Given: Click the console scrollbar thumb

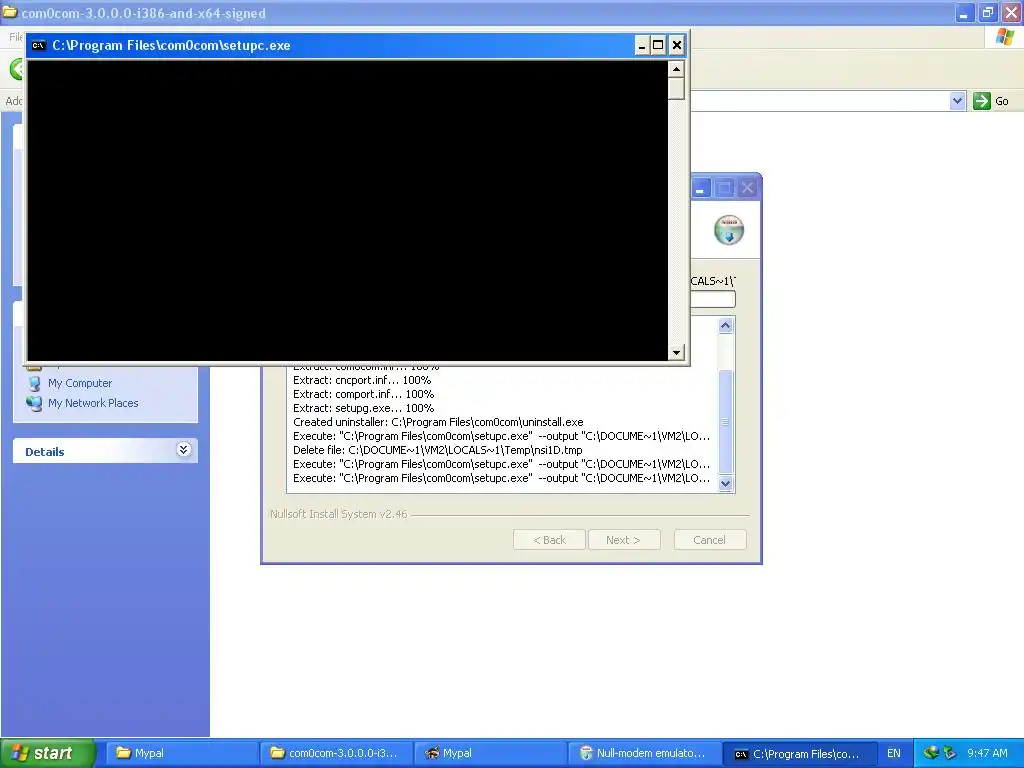Looking at the screenshot, I should 676,89.
